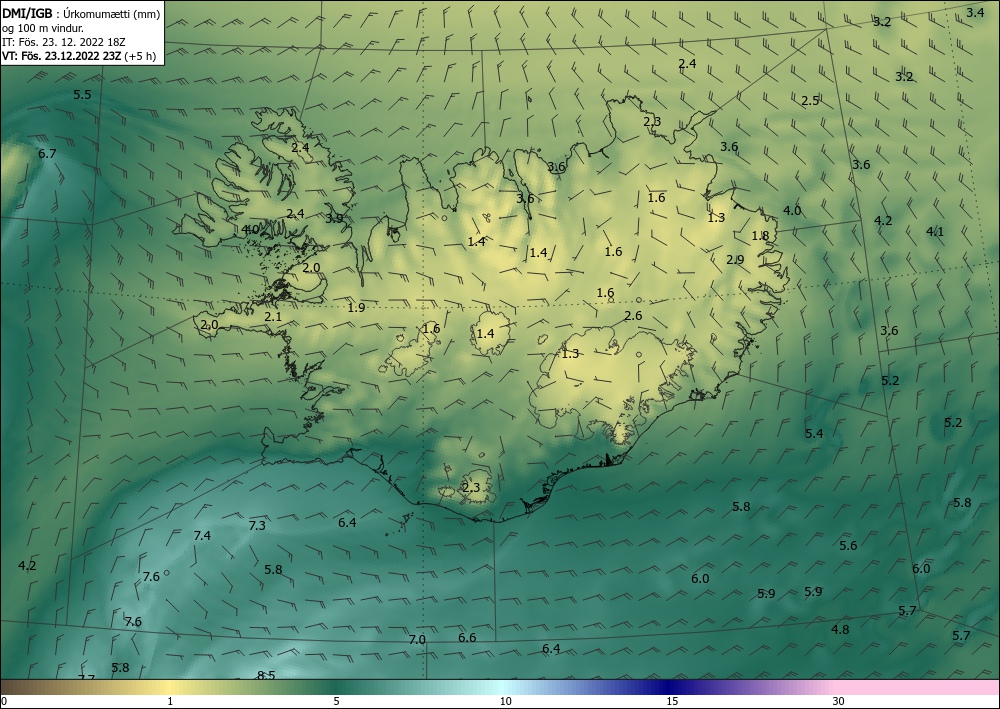This screenshot has width=1000, height=709.
Task: Click the 'og 100 m vindur.' legend line
Action: 43,28
